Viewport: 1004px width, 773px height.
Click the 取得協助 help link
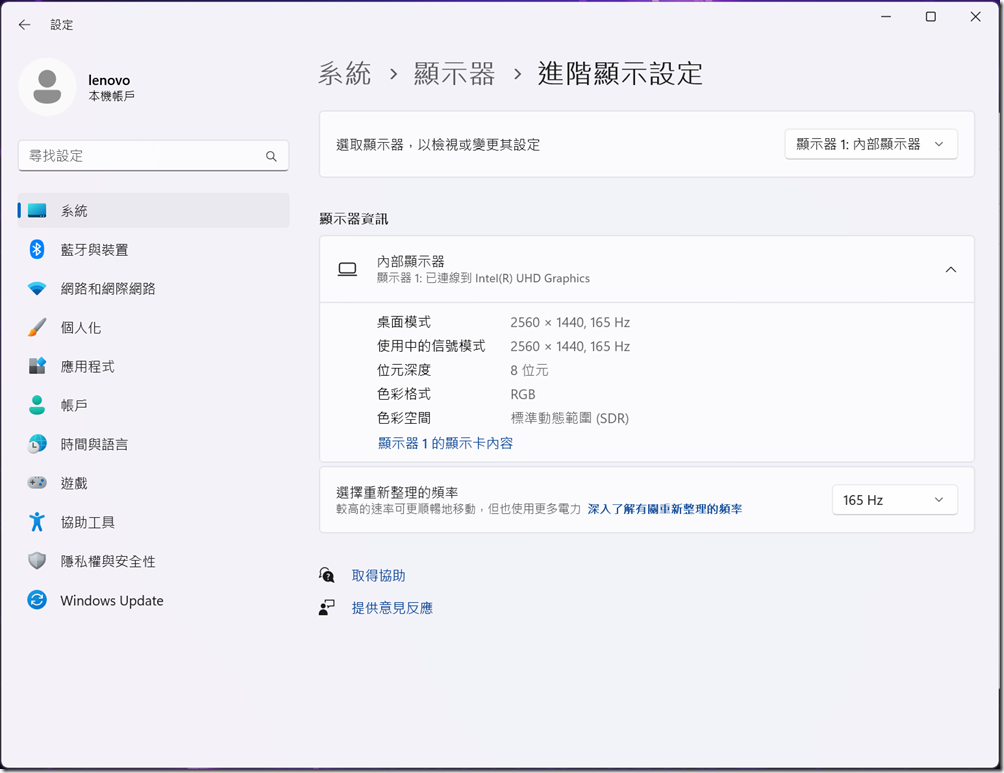click(x=378, y=576)
